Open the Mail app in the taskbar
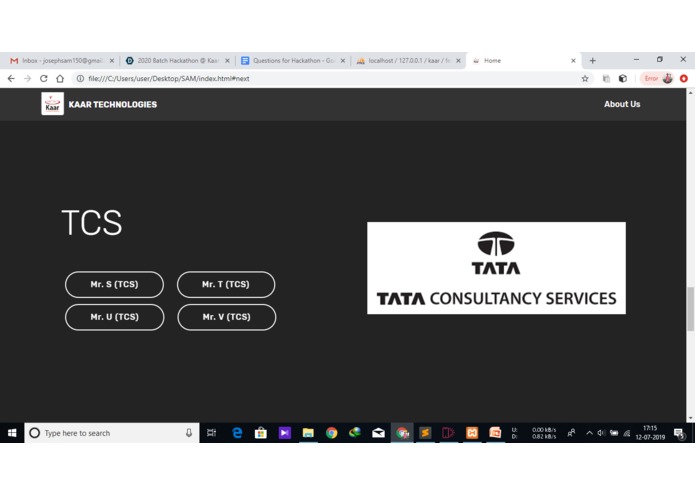Image resolution: width=695 pixels, height=494 pixels. (x=379, y=433)
